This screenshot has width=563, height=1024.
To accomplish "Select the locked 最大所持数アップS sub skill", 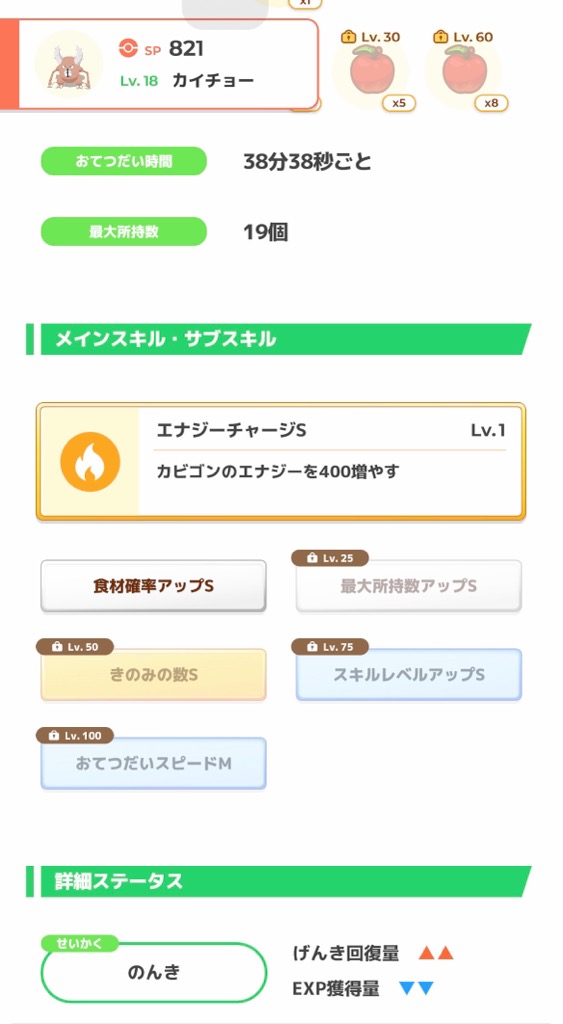I will point(409,586).
